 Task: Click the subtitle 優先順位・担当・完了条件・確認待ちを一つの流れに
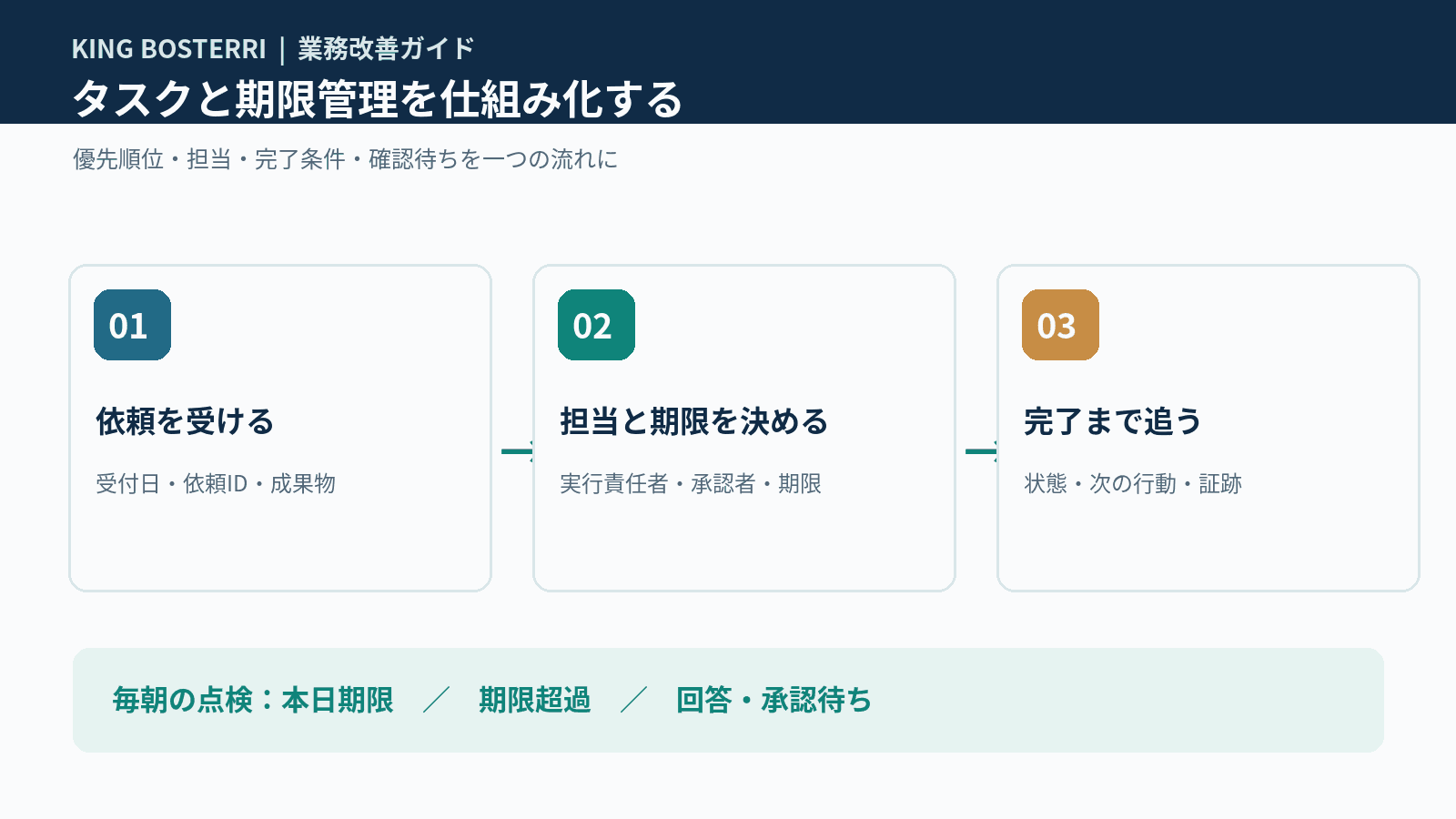point(346,159)
